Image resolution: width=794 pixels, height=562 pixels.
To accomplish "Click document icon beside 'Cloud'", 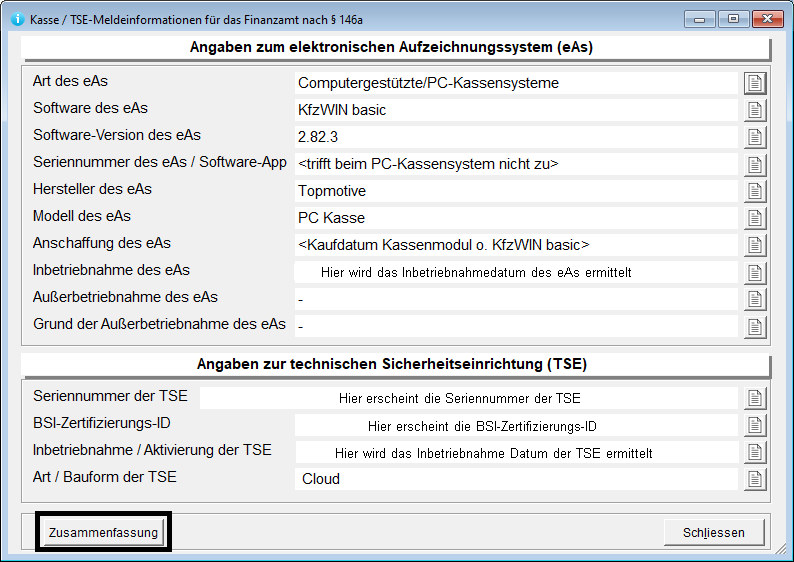I will click(755, 479).
